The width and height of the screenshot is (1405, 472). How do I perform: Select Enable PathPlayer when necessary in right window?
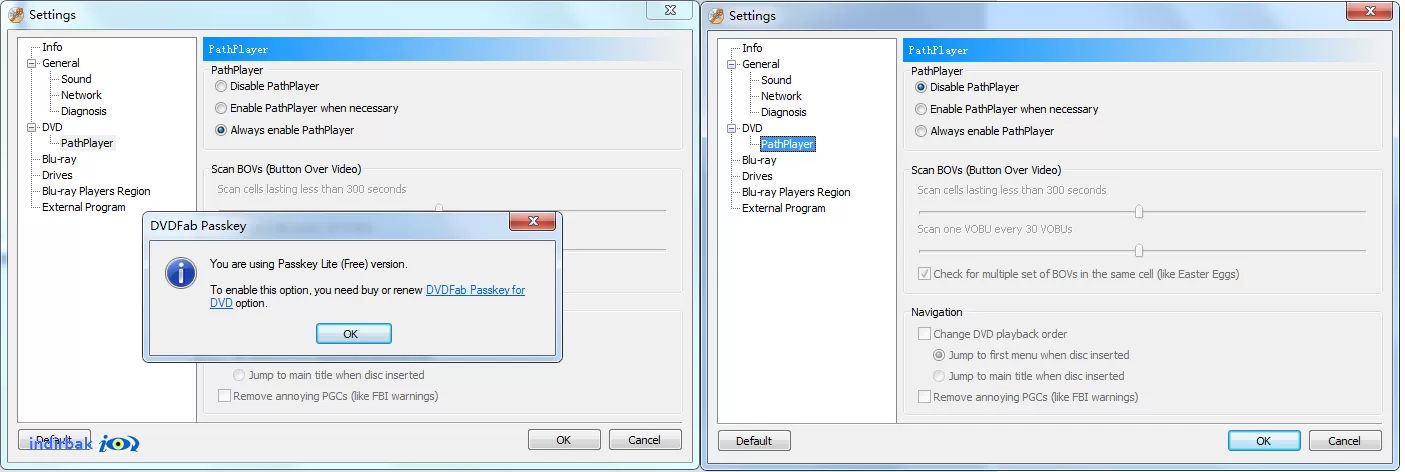1006,109
